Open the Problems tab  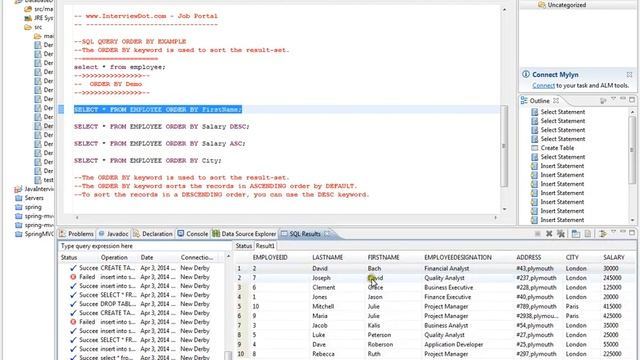click(76, 234)
